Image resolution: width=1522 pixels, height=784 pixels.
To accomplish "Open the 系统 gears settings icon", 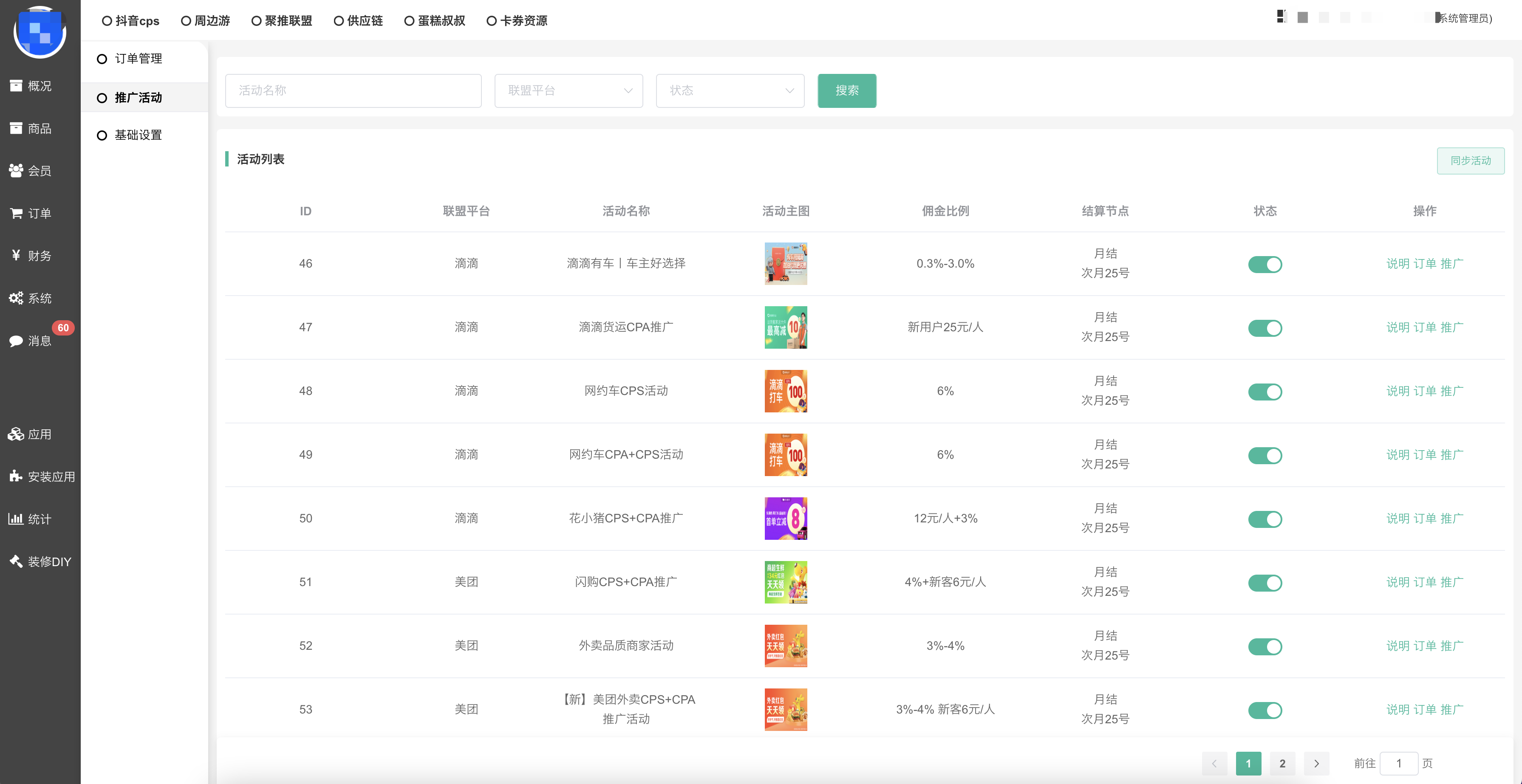I will pyautogui.click(x=17, y=298).
